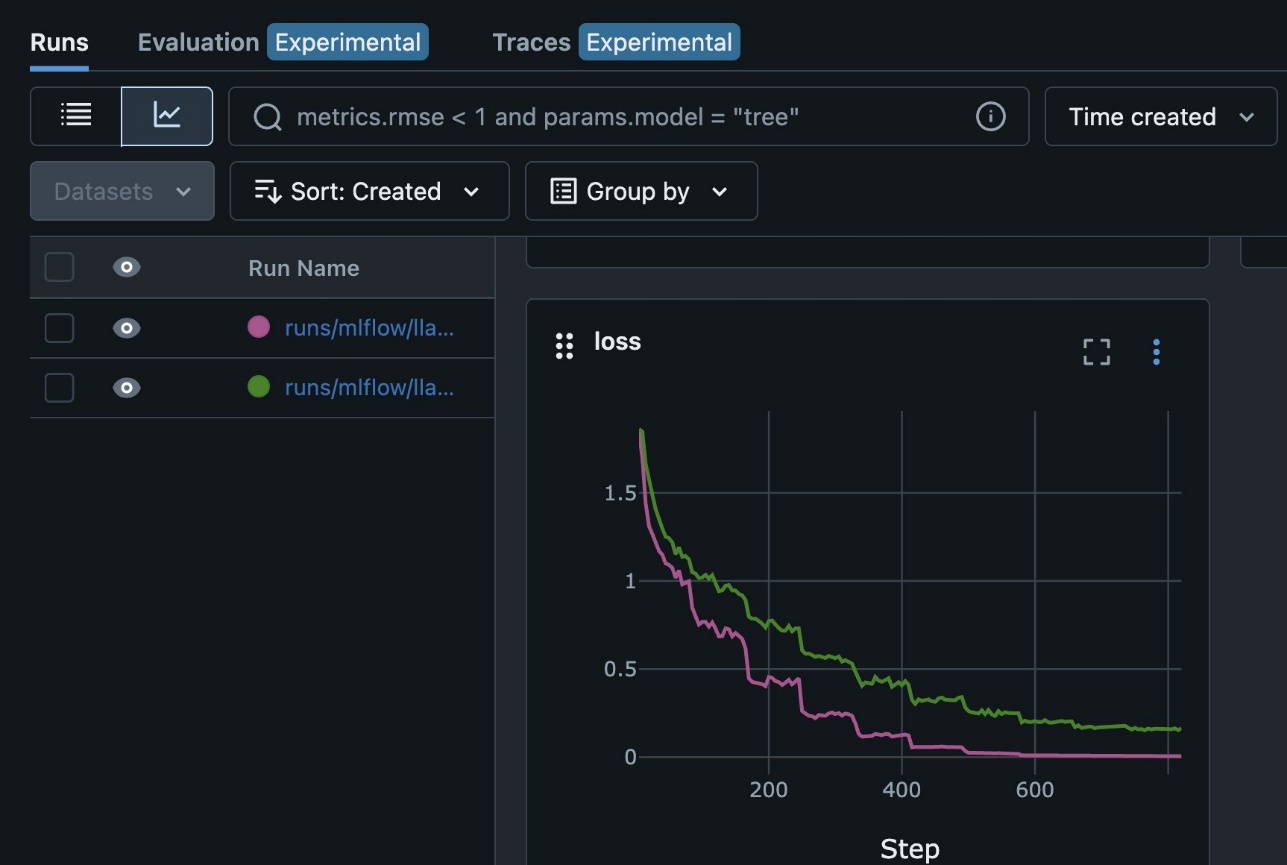Open the Time created dropdown

1161,117
